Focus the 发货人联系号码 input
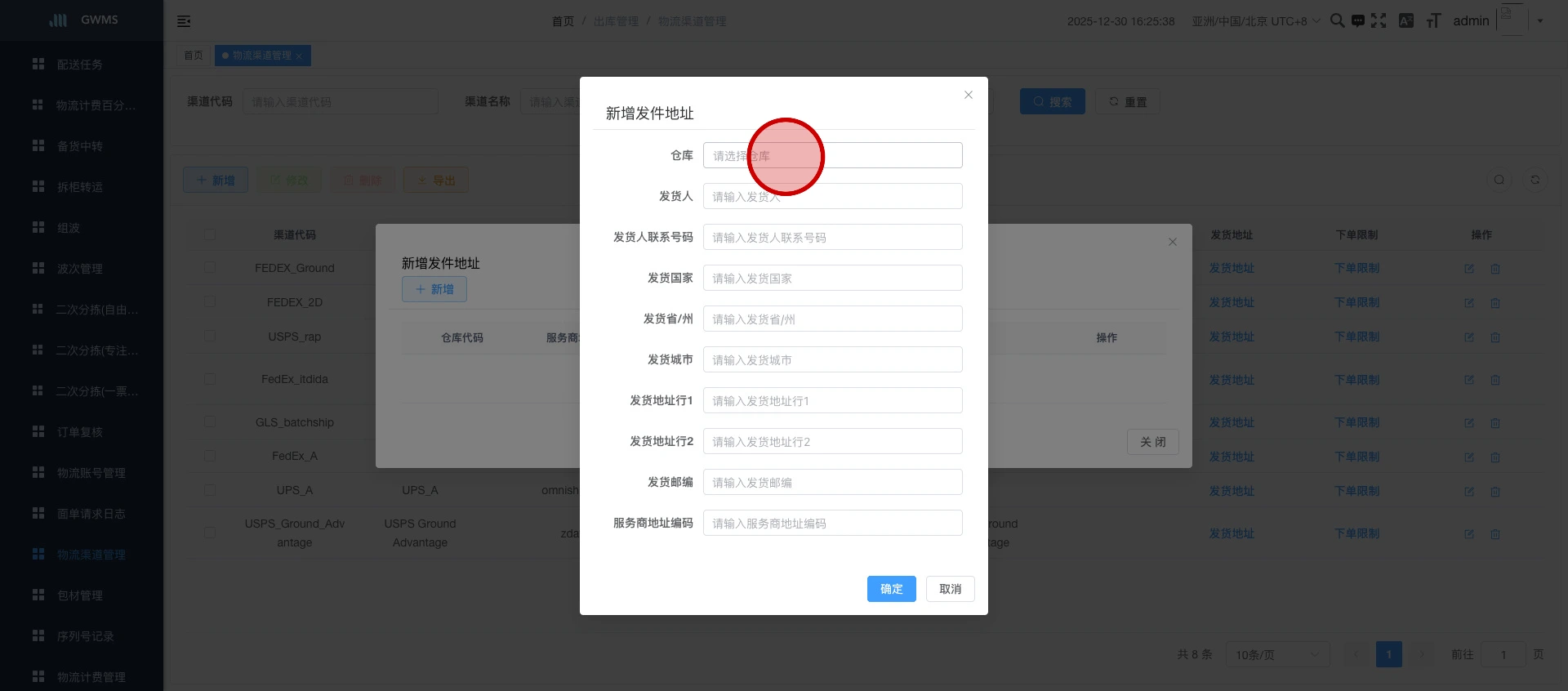Image resolution: width=1568 pixels, height=691 pixels. click(x=832, y=237)
